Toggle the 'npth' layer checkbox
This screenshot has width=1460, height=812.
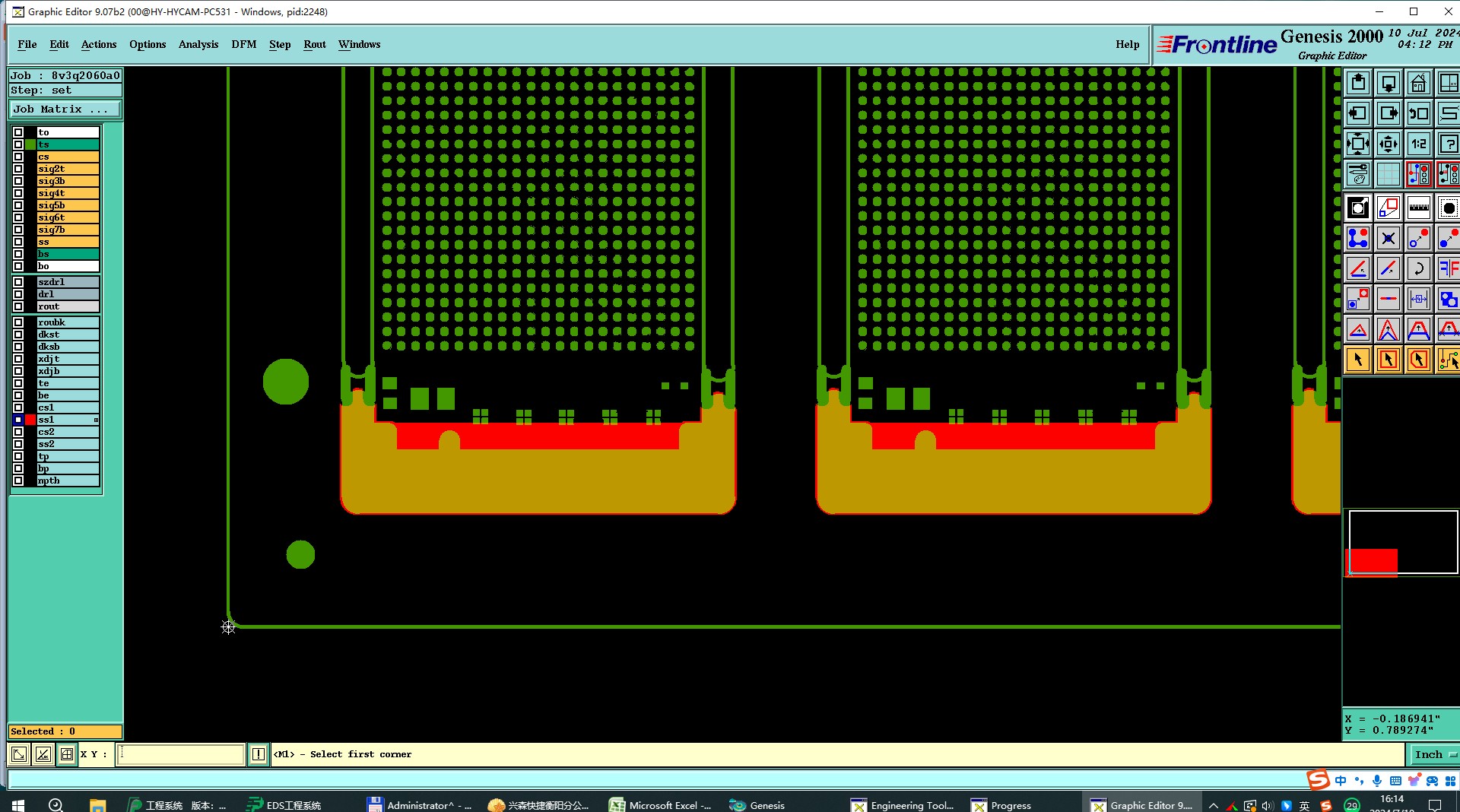coord(18,481)
